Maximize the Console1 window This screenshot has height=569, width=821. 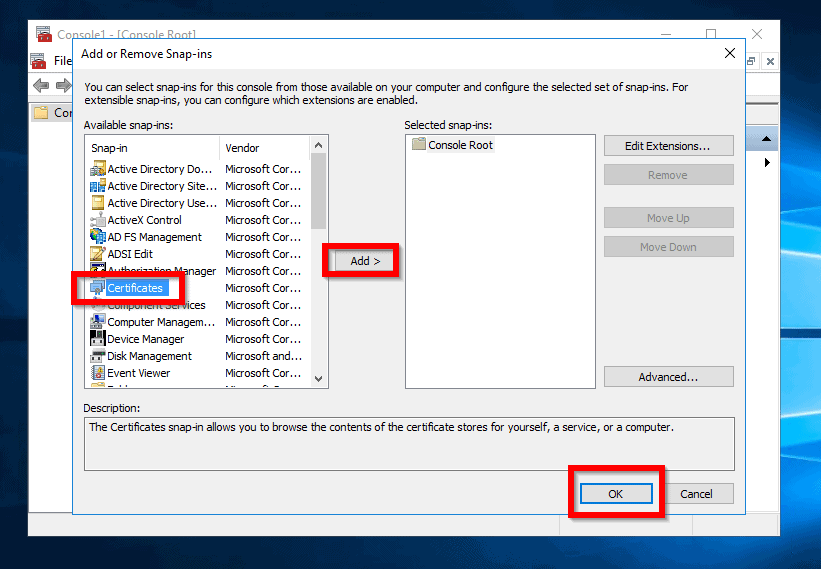tap(711, 34)
